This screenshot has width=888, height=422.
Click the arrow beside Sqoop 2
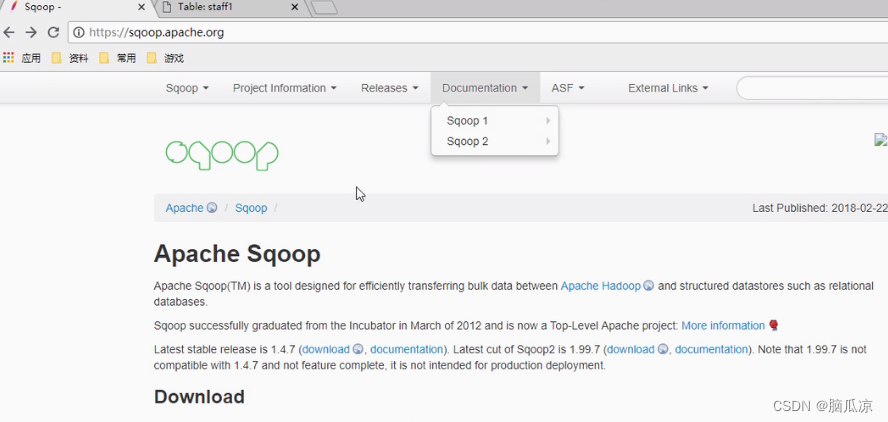pos(548,141)
